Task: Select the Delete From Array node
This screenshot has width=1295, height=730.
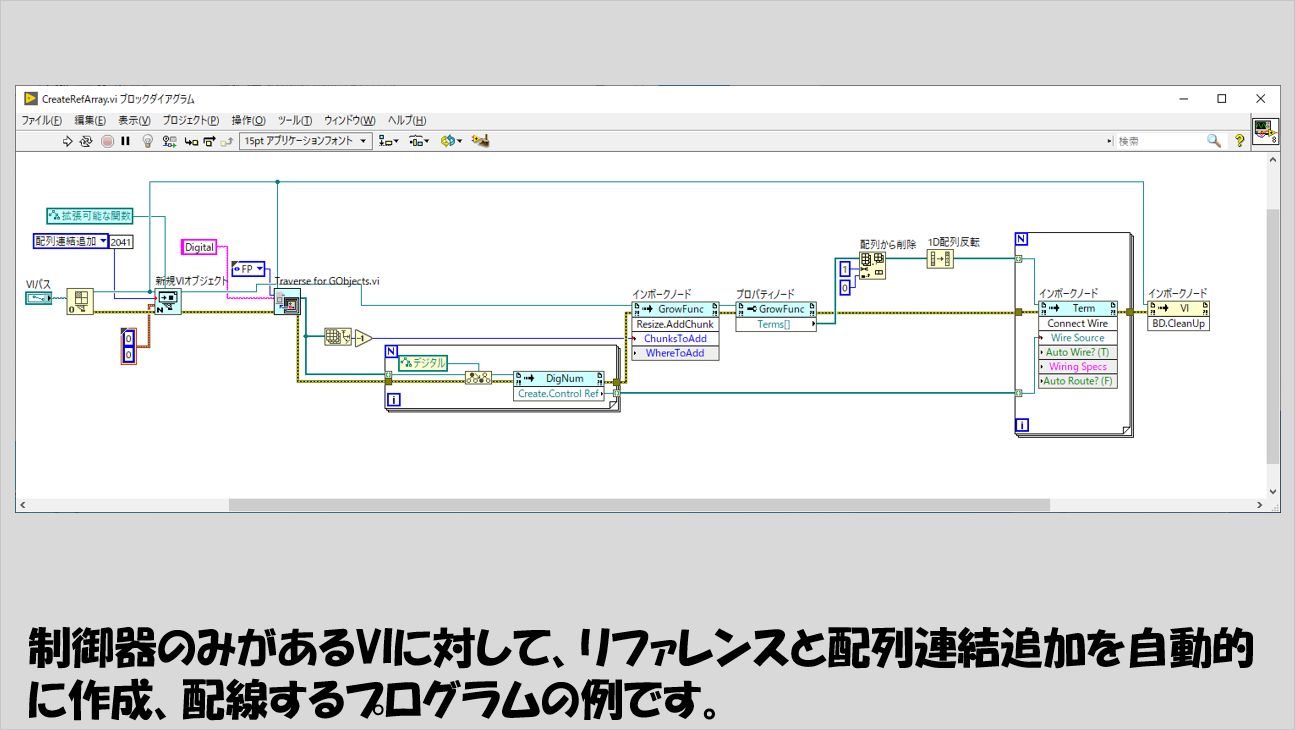Action: pos(872,265)
